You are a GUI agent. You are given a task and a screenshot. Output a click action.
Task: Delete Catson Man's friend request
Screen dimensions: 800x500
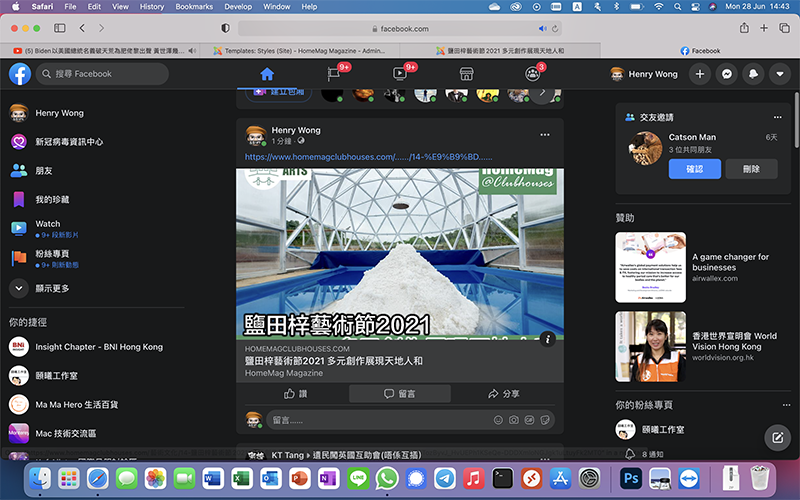(x=751, y=169)
